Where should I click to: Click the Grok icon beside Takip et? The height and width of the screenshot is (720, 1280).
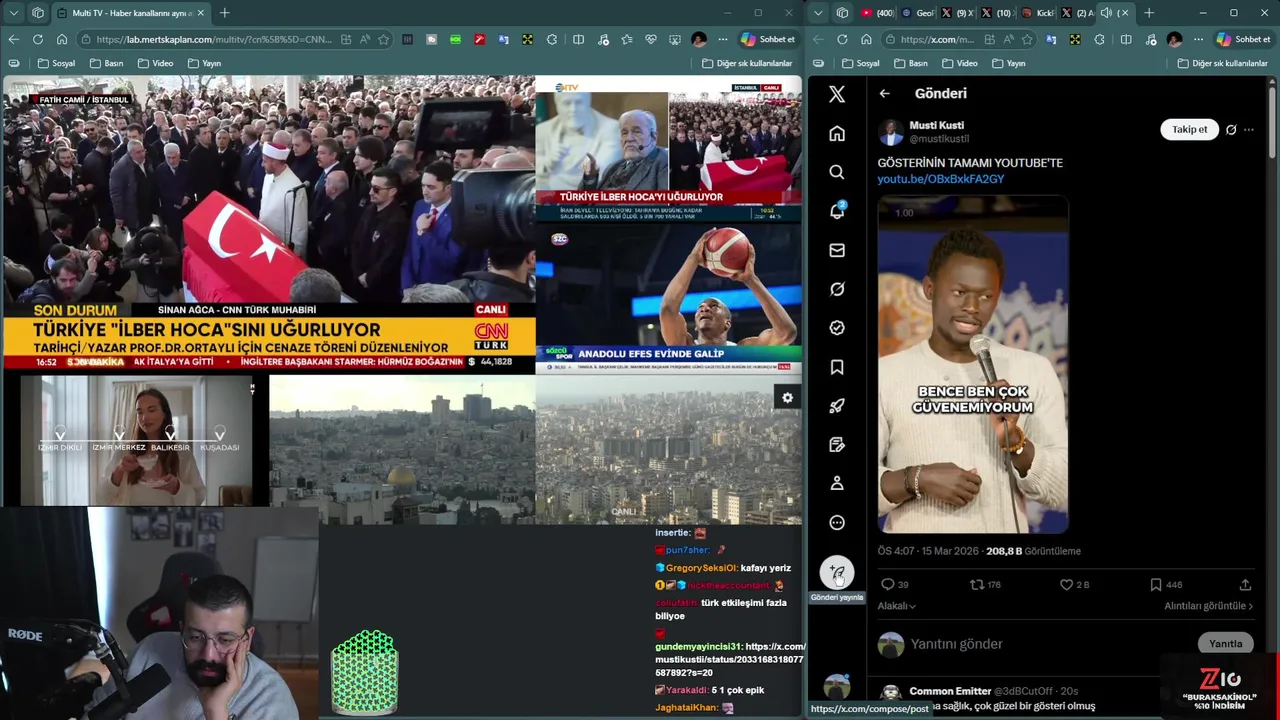(1231, 129)
